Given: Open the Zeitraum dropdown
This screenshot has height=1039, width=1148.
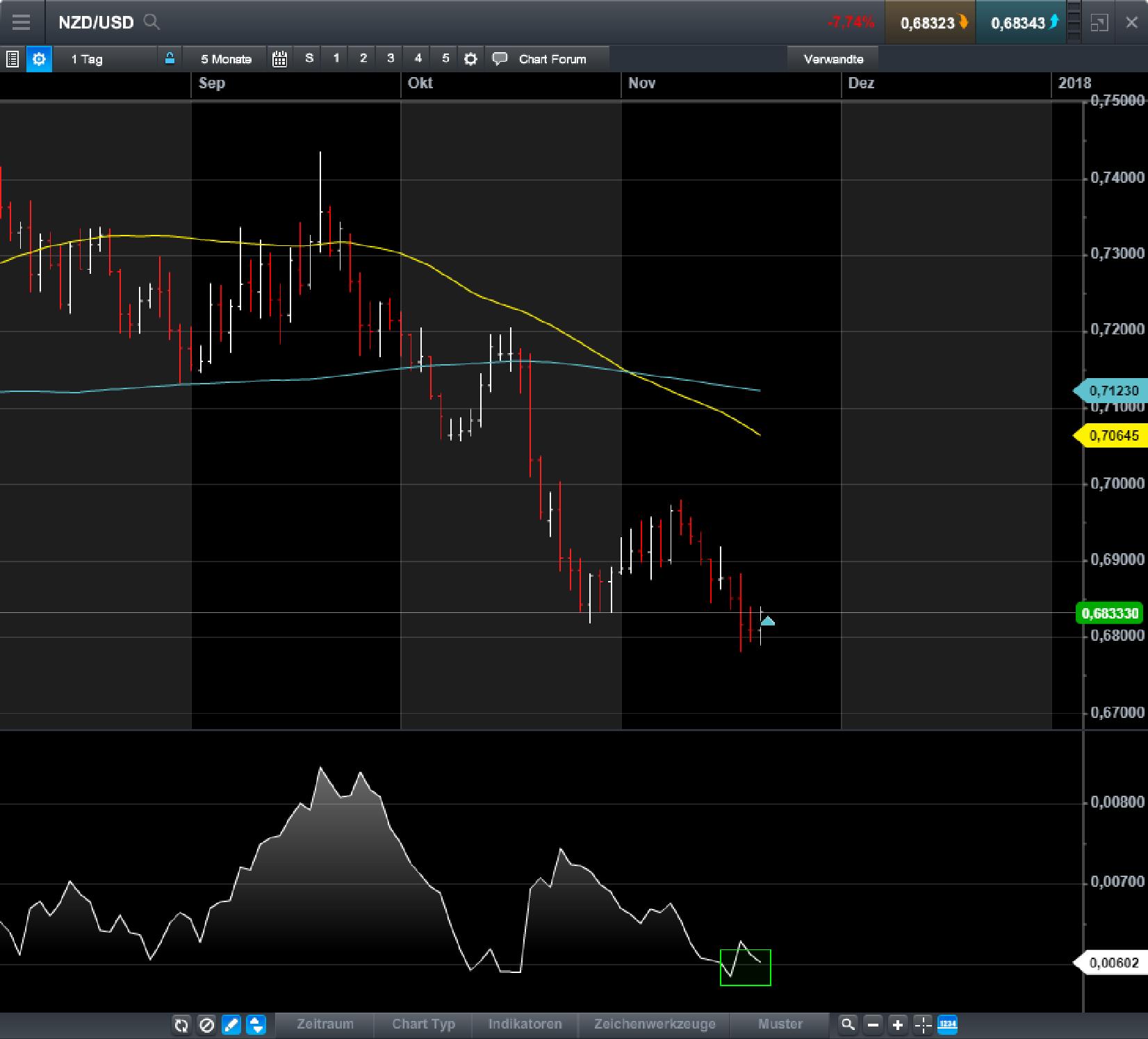Looking at the screenshot, I should tap(324, 1024).
